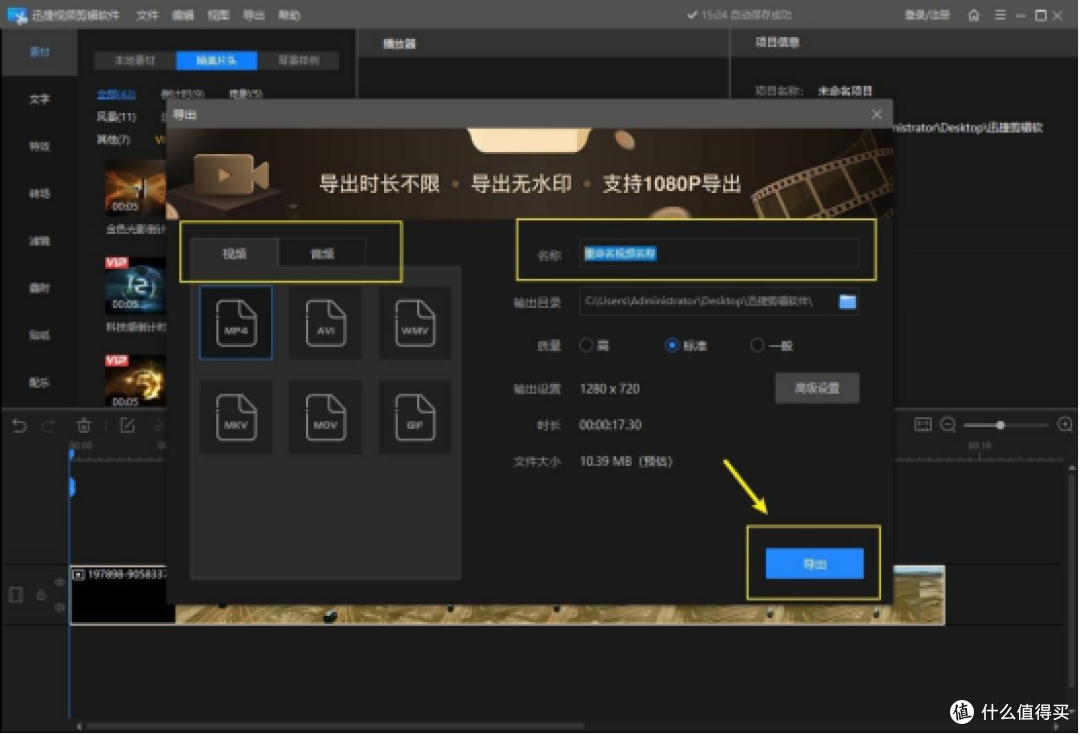Screen dimensions: 1080x735
Task: Open the 转场 (transition) sidebar section
Action: pos(39,194)
